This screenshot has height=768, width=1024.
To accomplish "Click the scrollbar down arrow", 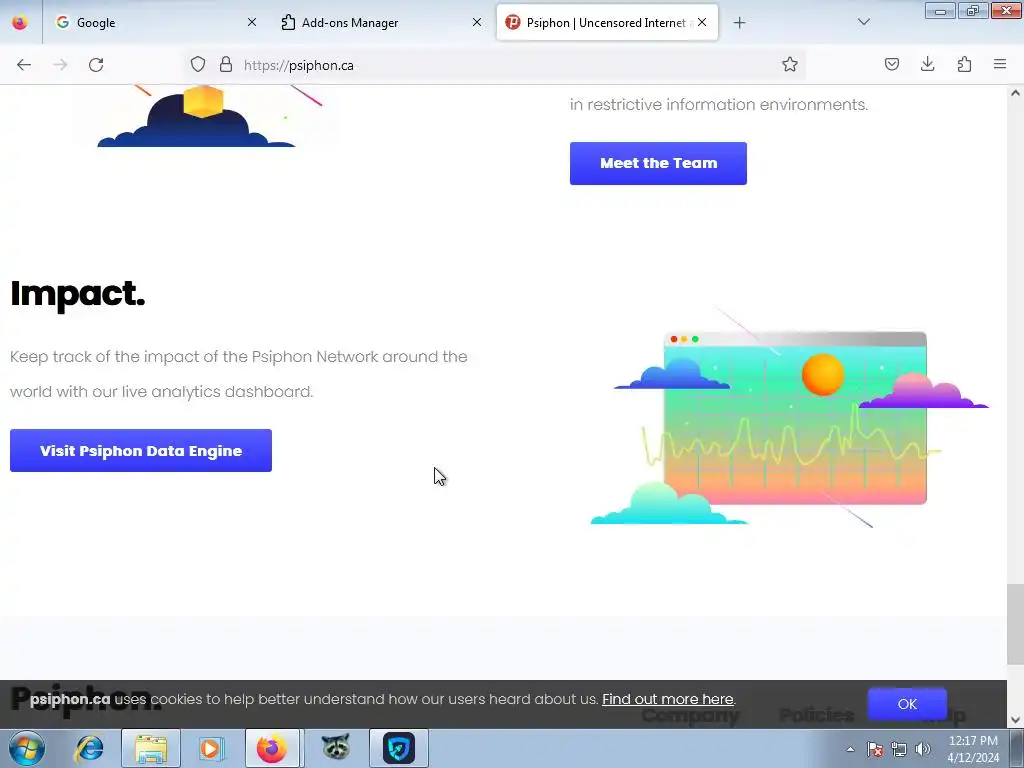I will coord(1015,720).
